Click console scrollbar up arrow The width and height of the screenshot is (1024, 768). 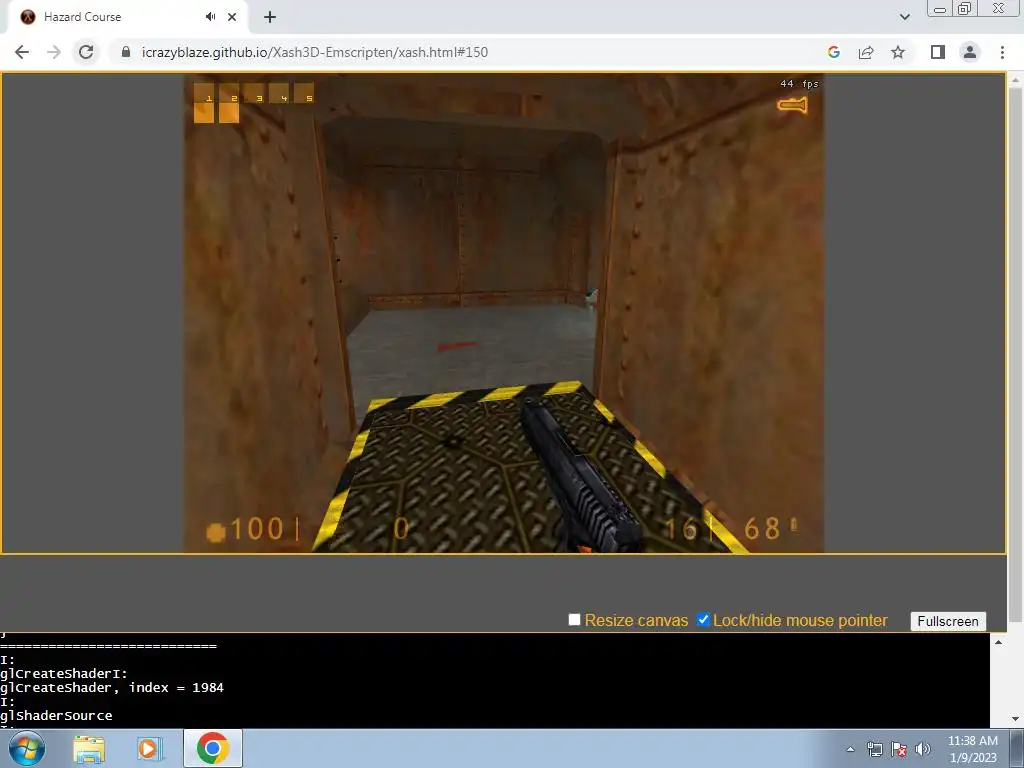[998, 642]
